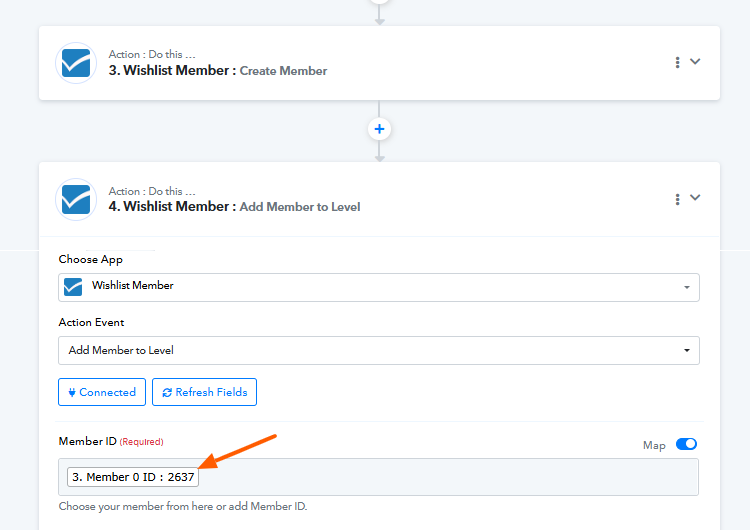This screenshot has height=530, width=750.
Task: Click the step 4 'Add Member to Level' title
Action: point(300,207)
